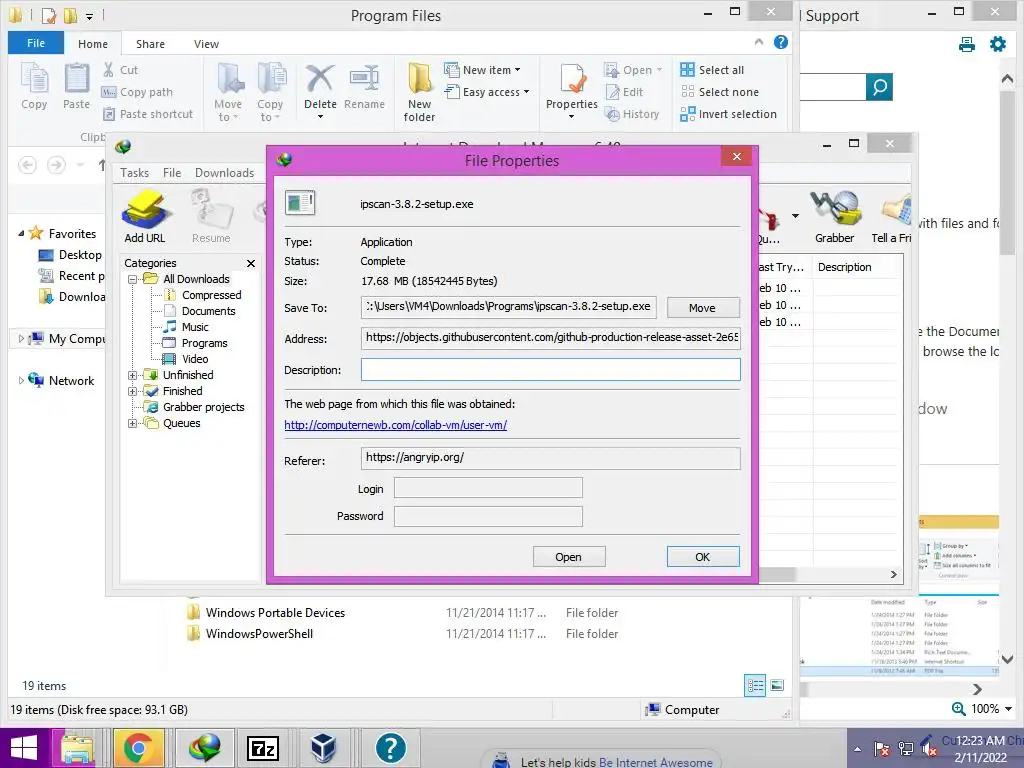Switch to the Explorer View tab

(x=206, y=44)
